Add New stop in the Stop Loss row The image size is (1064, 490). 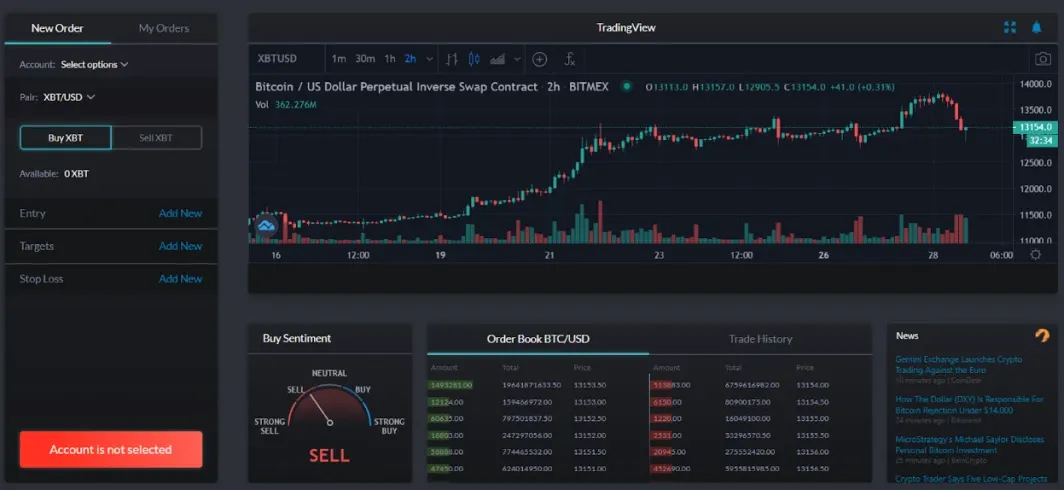pos(180,279)
